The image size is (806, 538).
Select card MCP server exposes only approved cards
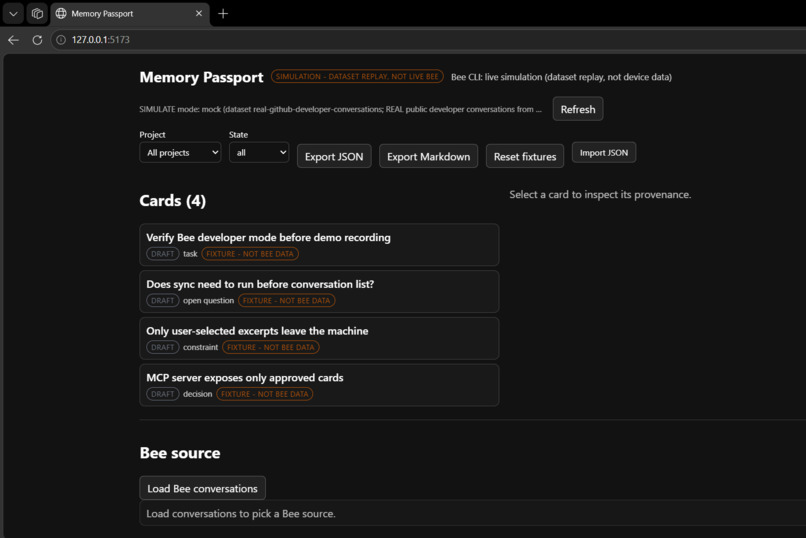[319, 385]
